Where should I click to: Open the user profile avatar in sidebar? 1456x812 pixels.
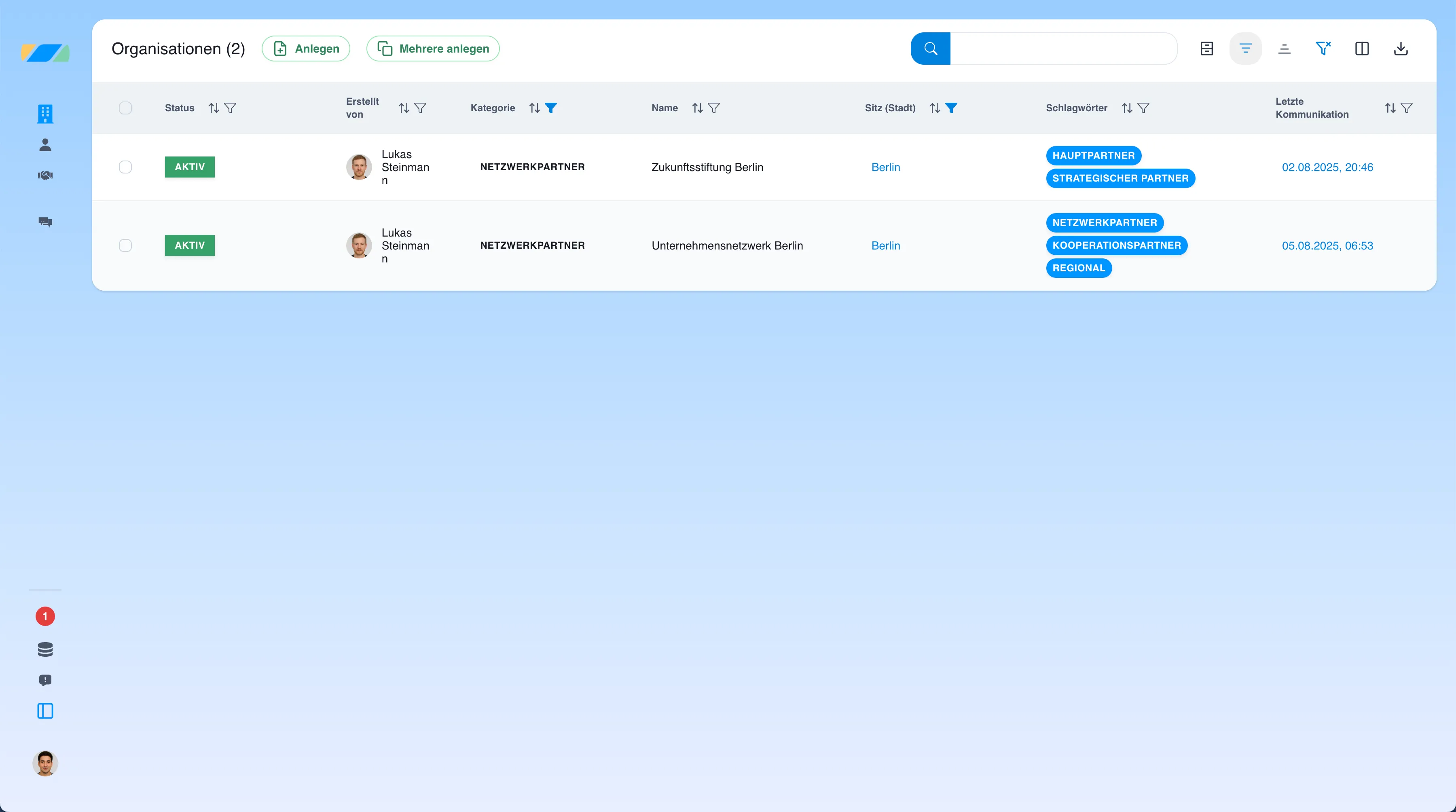pyautogui.click(x=45, y=763)
